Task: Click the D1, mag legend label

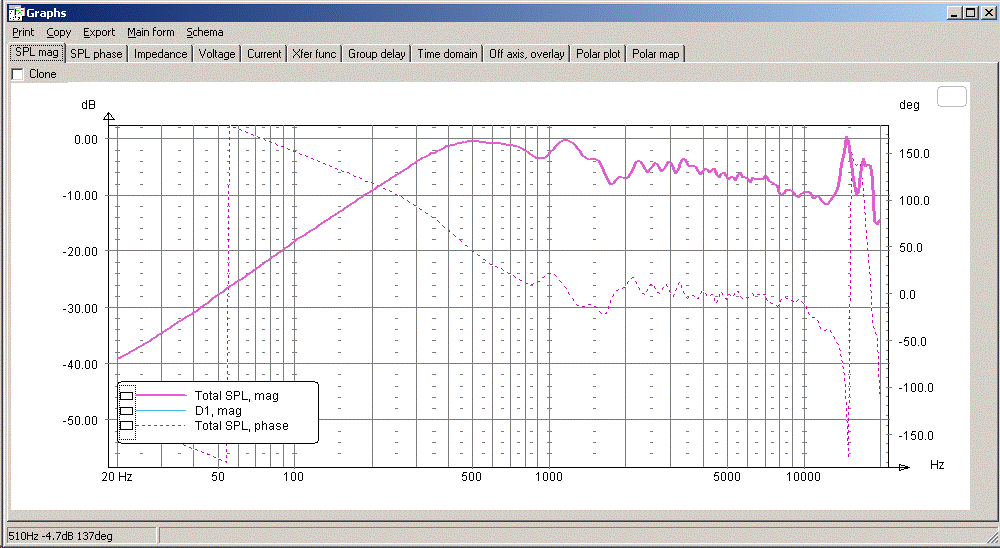Action: [218, 411]
